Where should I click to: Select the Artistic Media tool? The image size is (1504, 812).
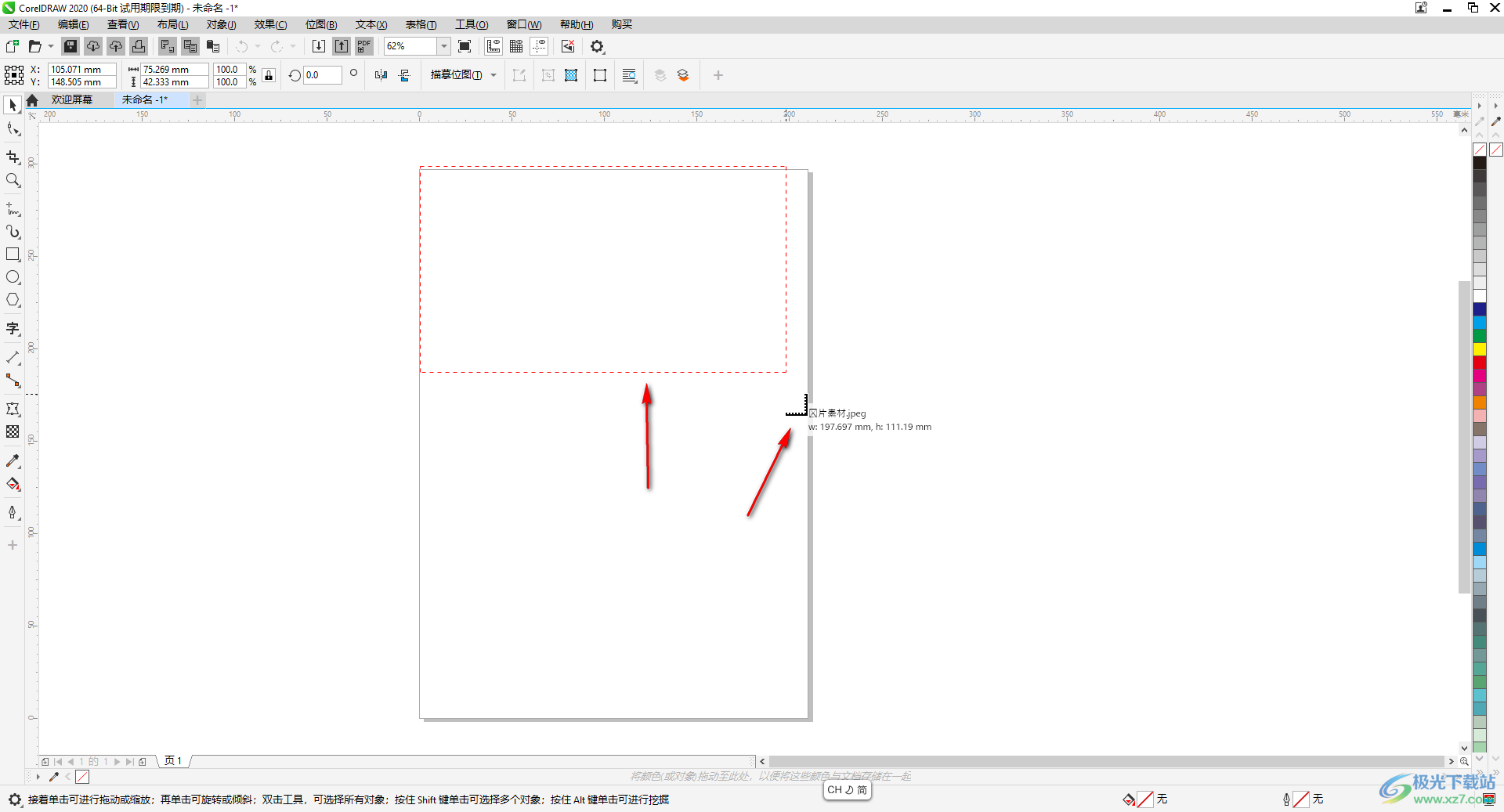[13, 232]
